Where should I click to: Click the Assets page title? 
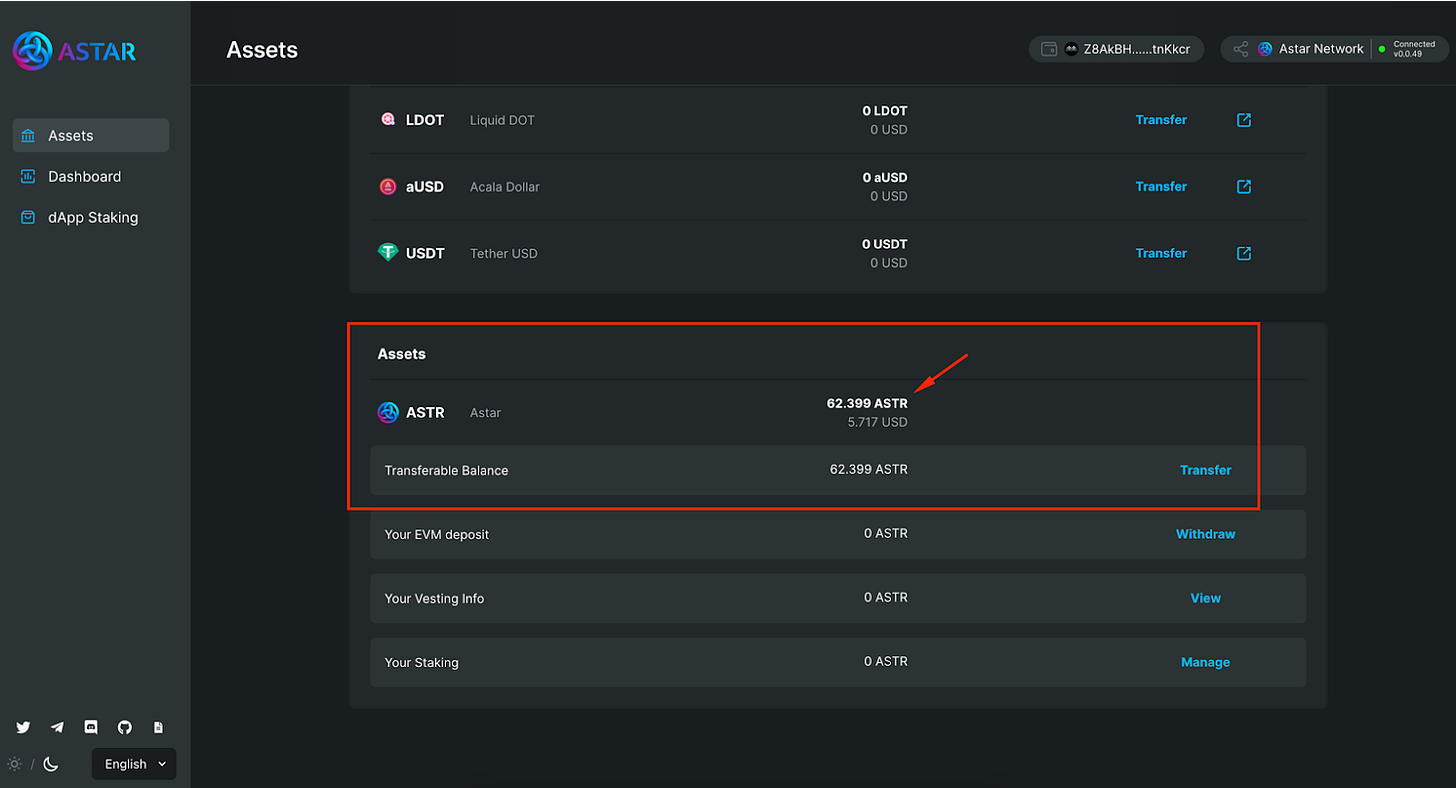262,49
